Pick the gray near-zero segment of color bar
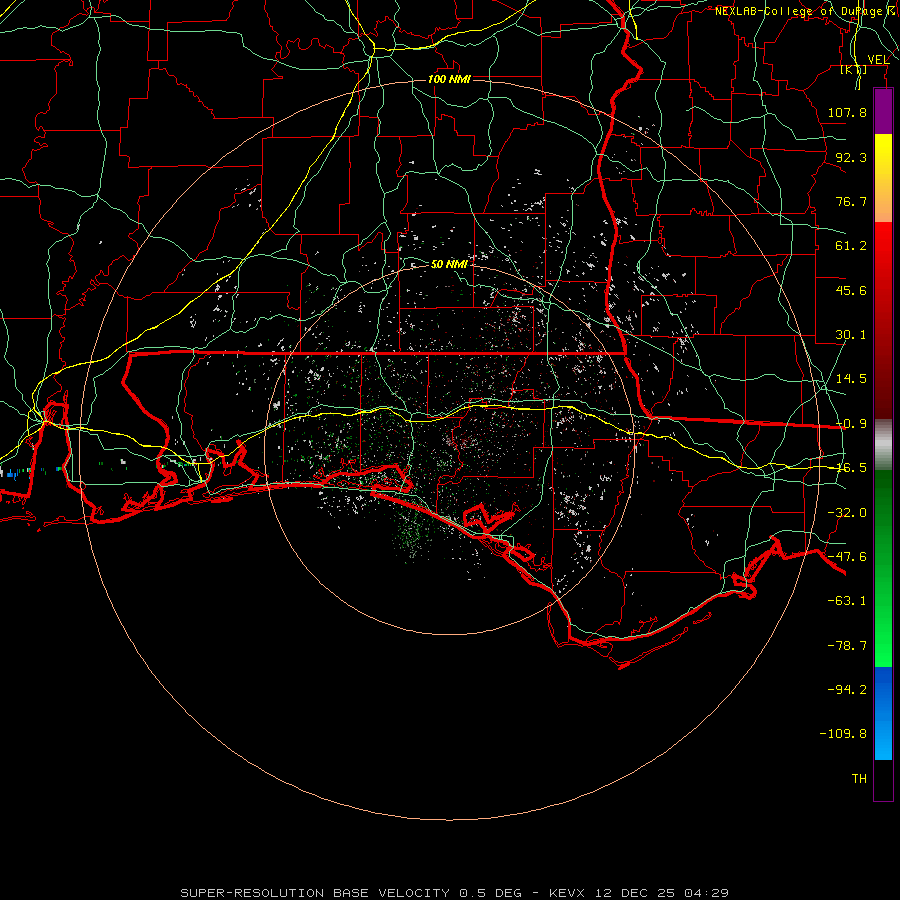 point(883,444)
